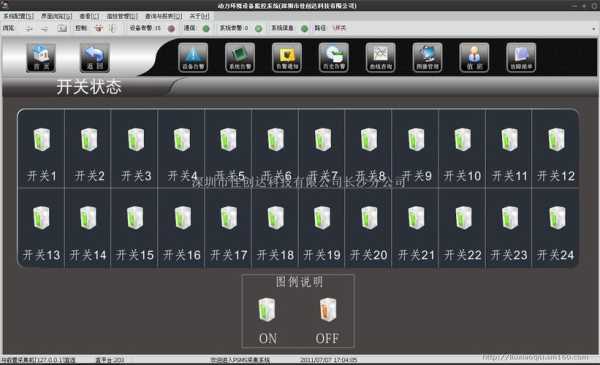Open the 关于[H] menu
This screenshot has width=600, height=365.
[x=199, y=16]
